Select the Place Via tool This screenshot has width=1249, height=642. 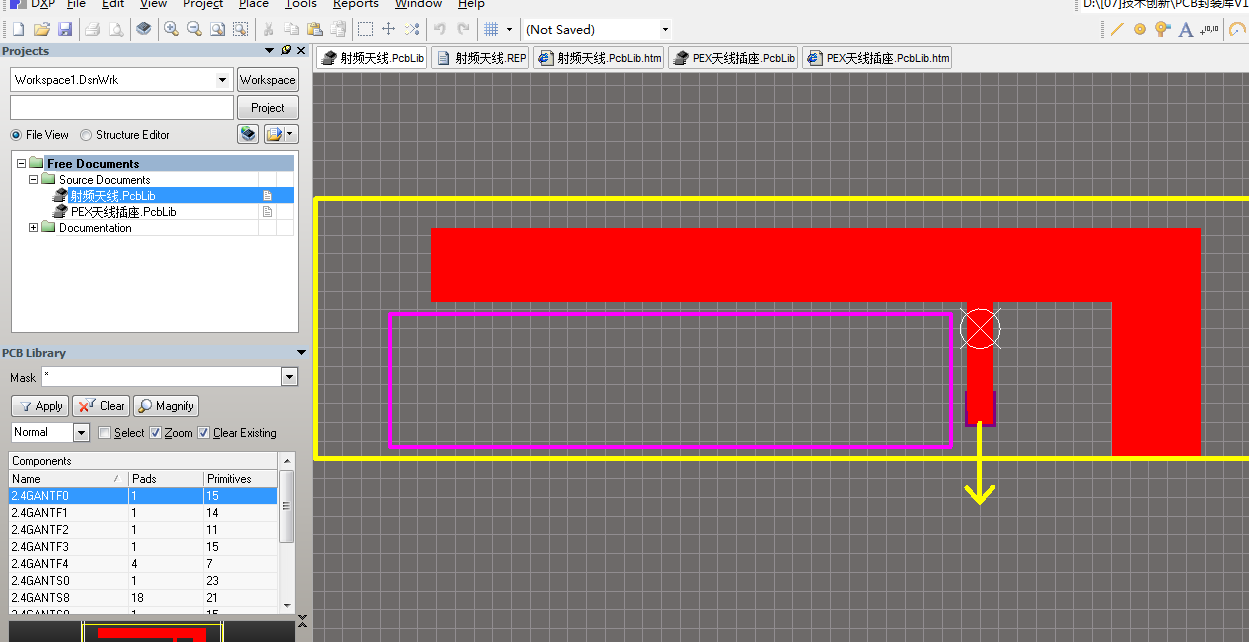[x=1162, y=29]
